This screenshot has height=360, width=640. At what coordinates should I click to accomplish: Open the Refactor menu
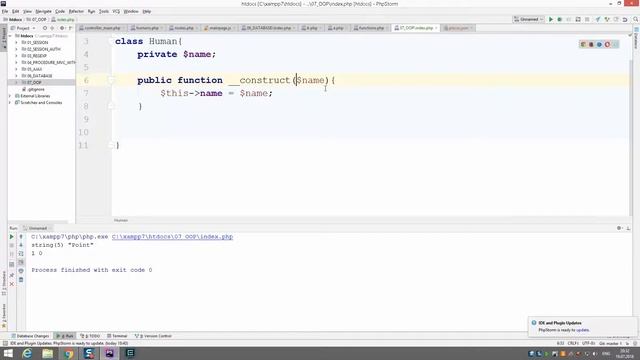click(x=76, y=11)
